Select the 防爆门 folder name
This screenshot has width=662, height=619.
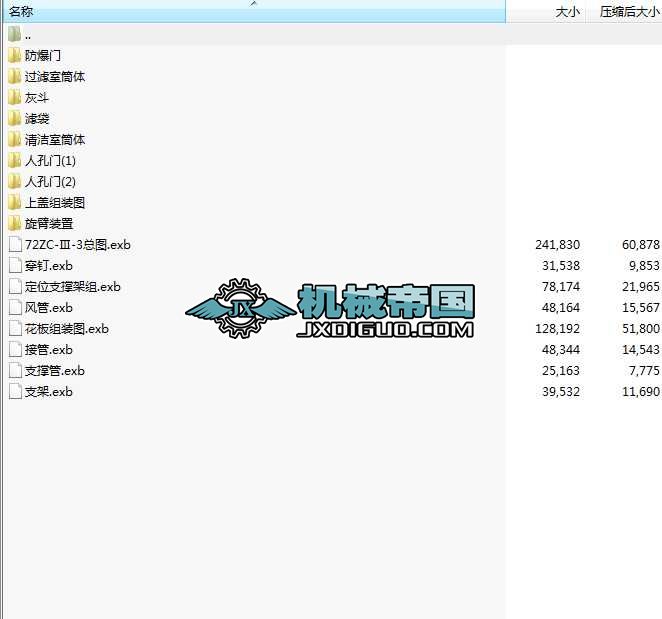click(43, 55)
